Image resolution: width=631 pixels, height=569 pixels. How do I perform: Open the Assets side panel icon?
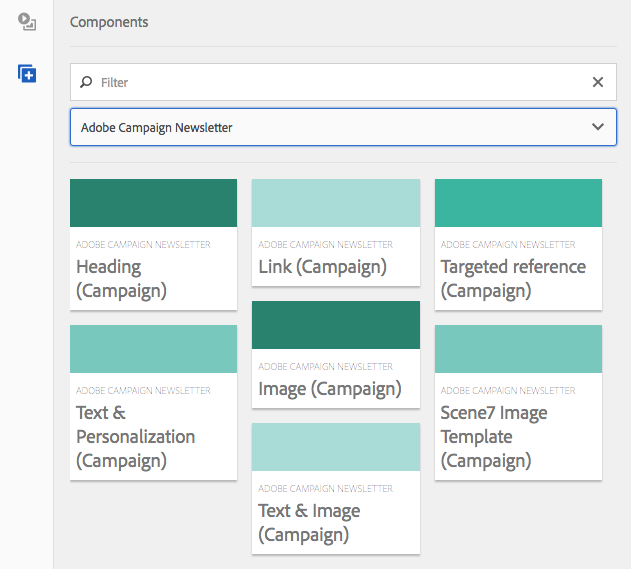[27, 23]
